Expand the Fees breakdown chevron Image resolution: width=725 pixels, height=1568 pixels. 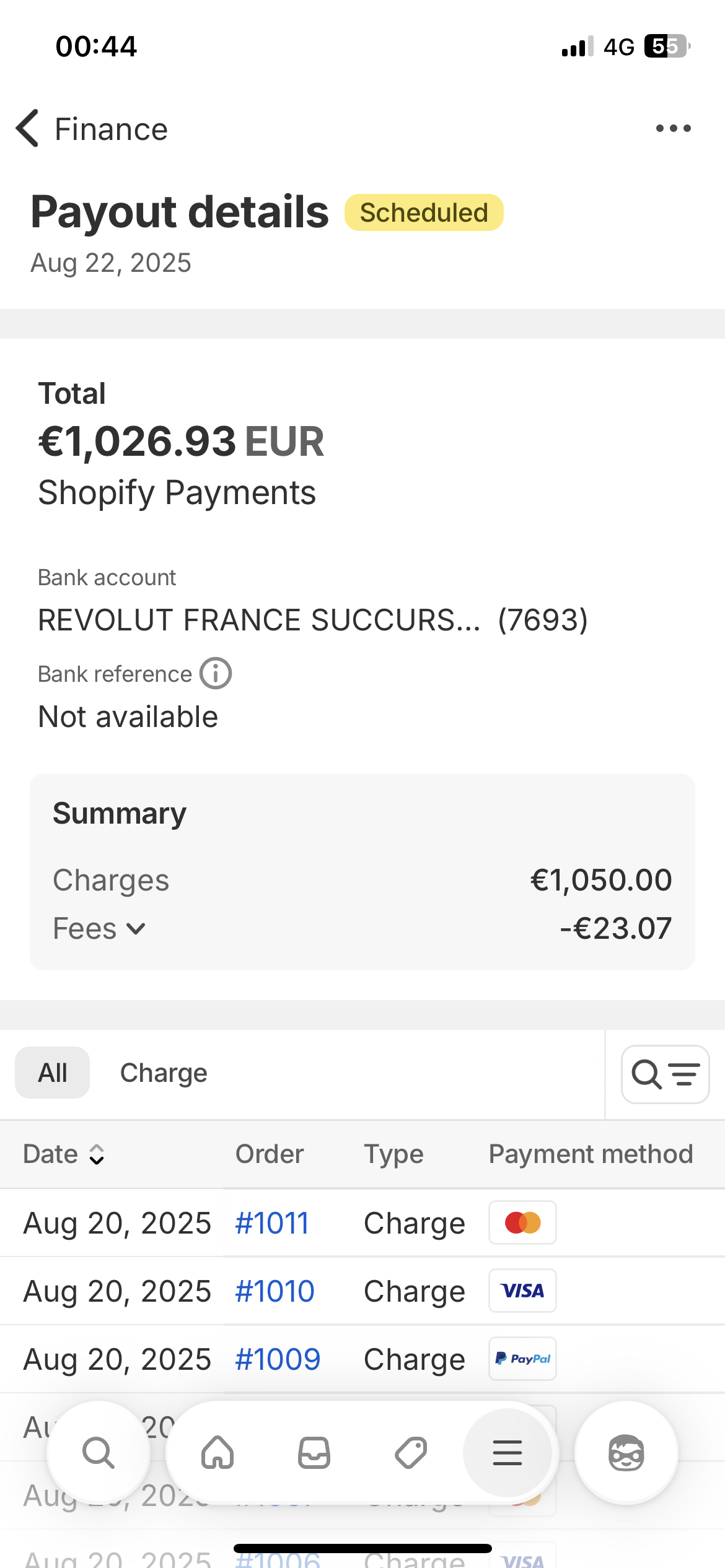[136, 928]
